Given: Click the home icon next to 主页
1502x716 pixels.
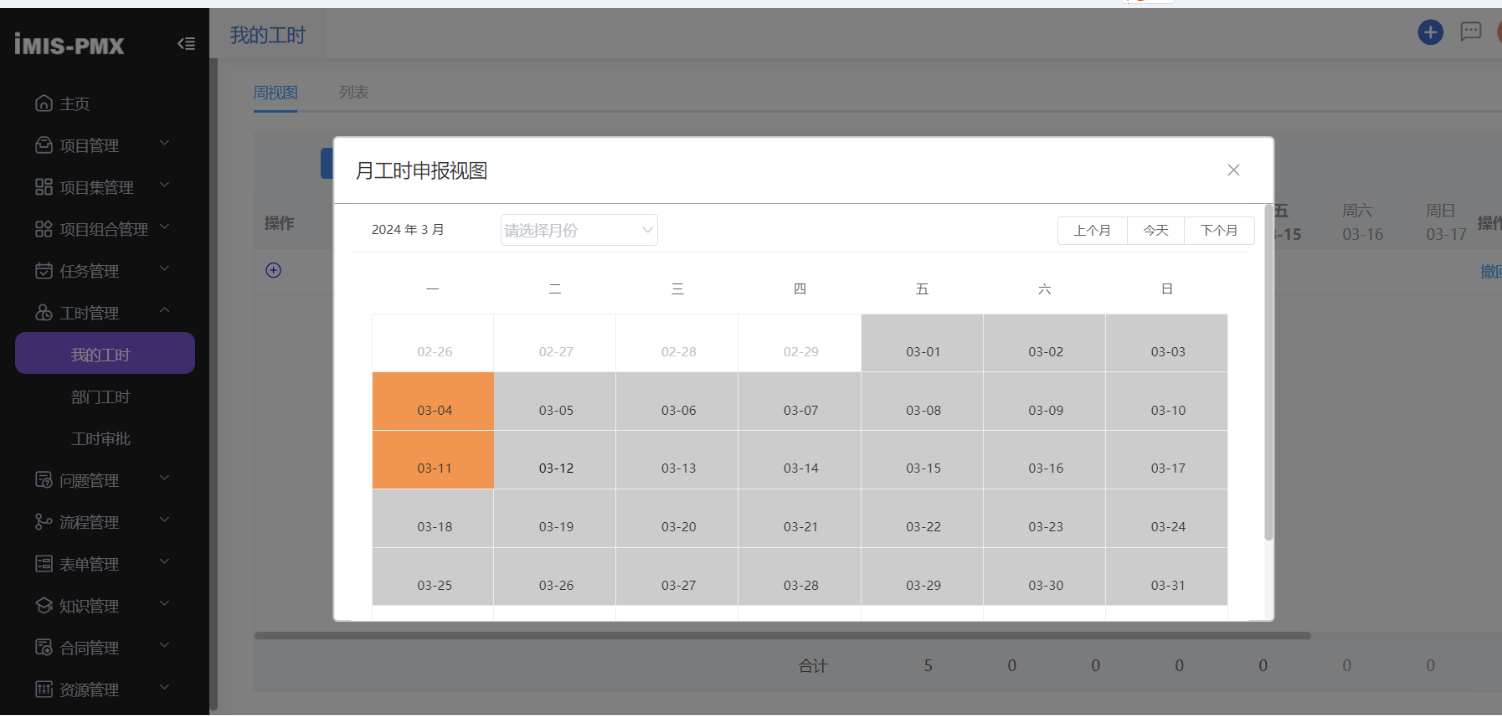Looking at the screenshot, I should [43, 103].
